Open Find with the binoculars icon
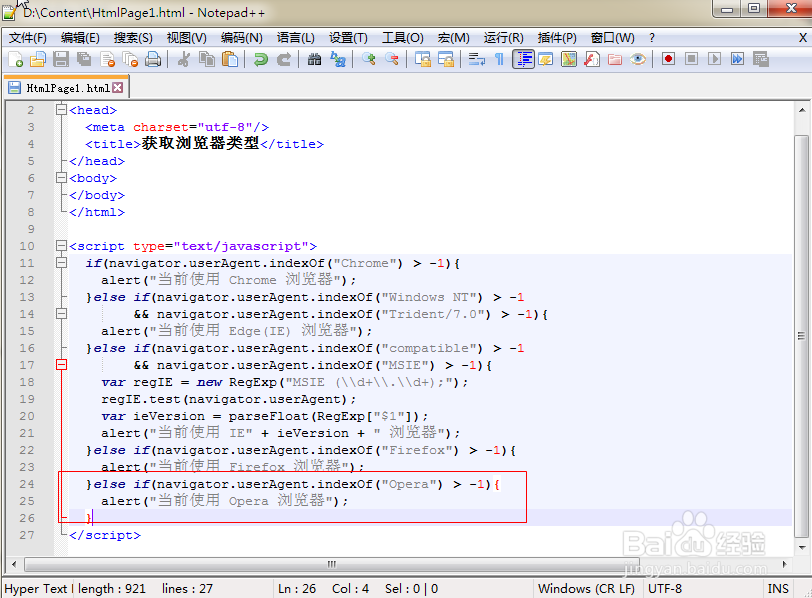Viewport: 812px width, 598px height. [314, 60]
